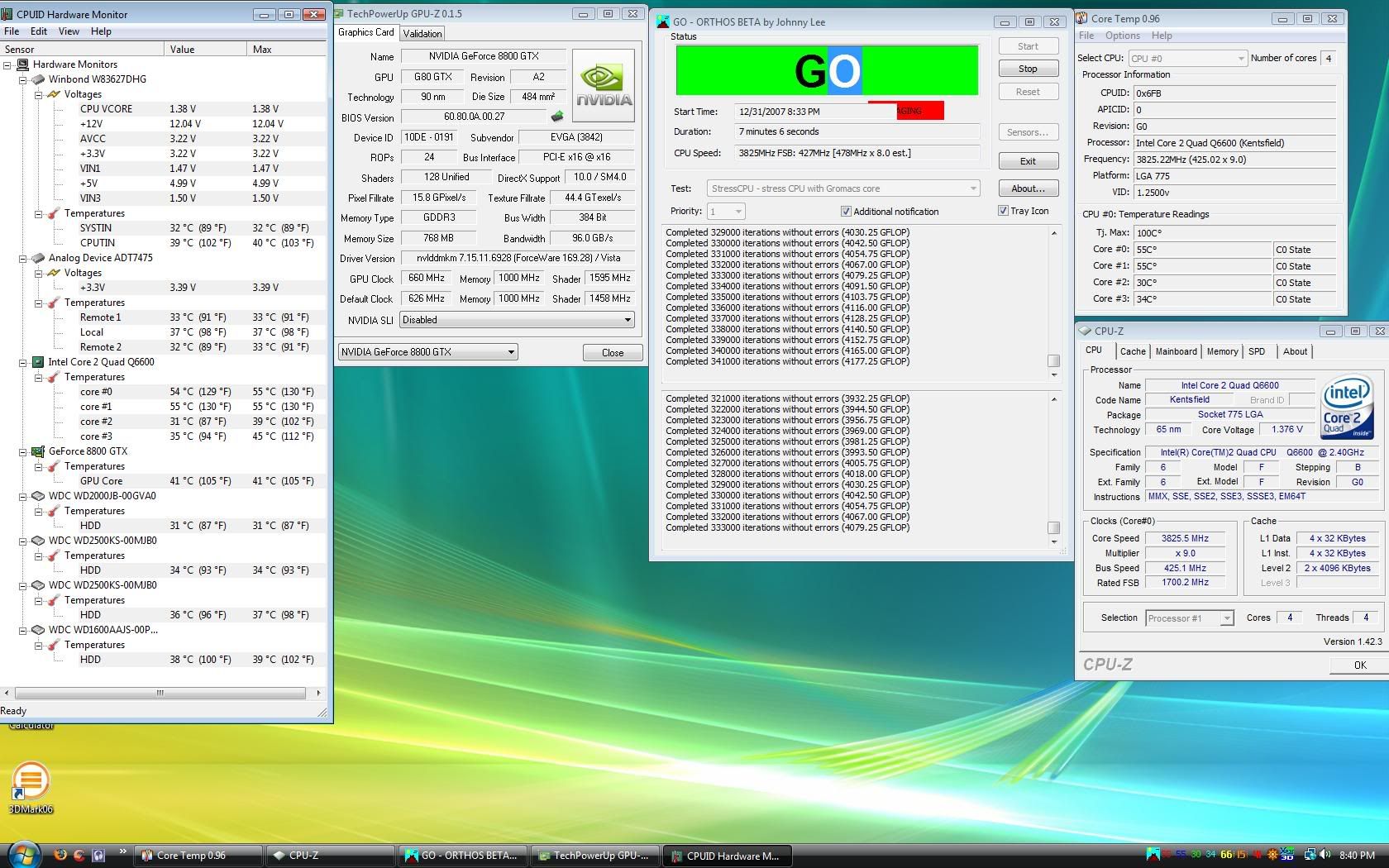The image size is (1389, 868).
Task: Click the TechPowerUp GPU taskbar button
Action: pyautogui.click(x=594, y=856)
